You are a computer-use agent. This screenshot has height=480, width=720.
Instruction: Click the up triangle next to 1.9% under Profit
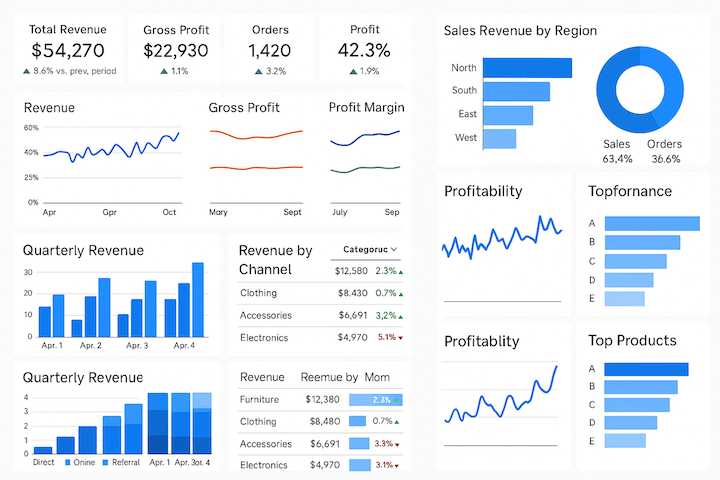pos(353,71)
